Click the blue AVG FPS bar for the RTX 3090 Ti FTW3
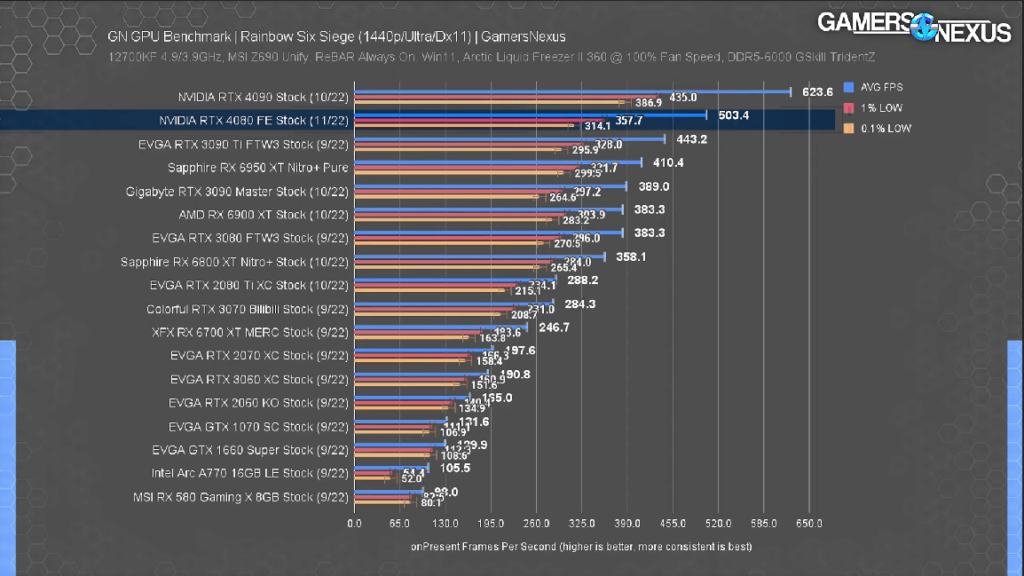Image resolution: width=1024 pixels, height=576 pixels. pyautogui.click(x=509, y=138)
